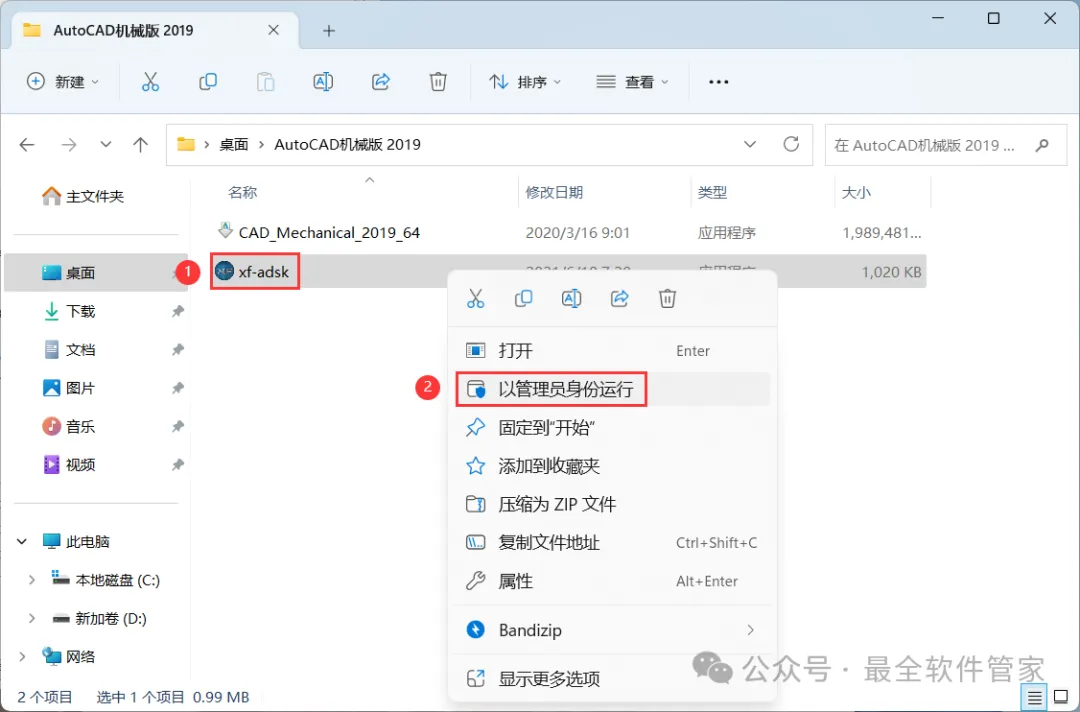
Task: Unpin 下载 using its pin icon
Action: (x=178, y=311)
